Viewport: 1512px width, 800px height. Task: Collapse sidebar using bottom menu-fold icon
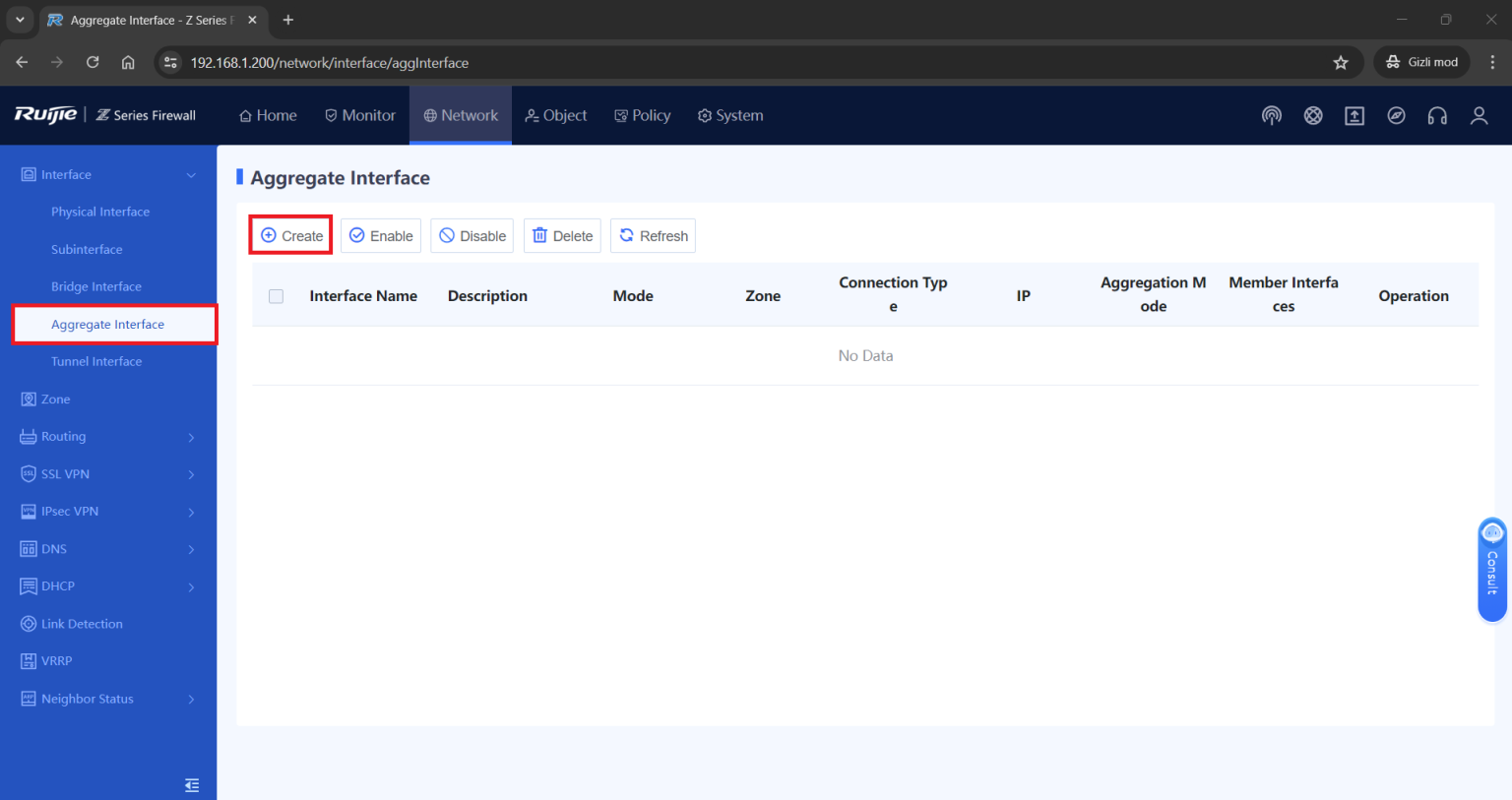pyautogui.click(x=192, y=785)
